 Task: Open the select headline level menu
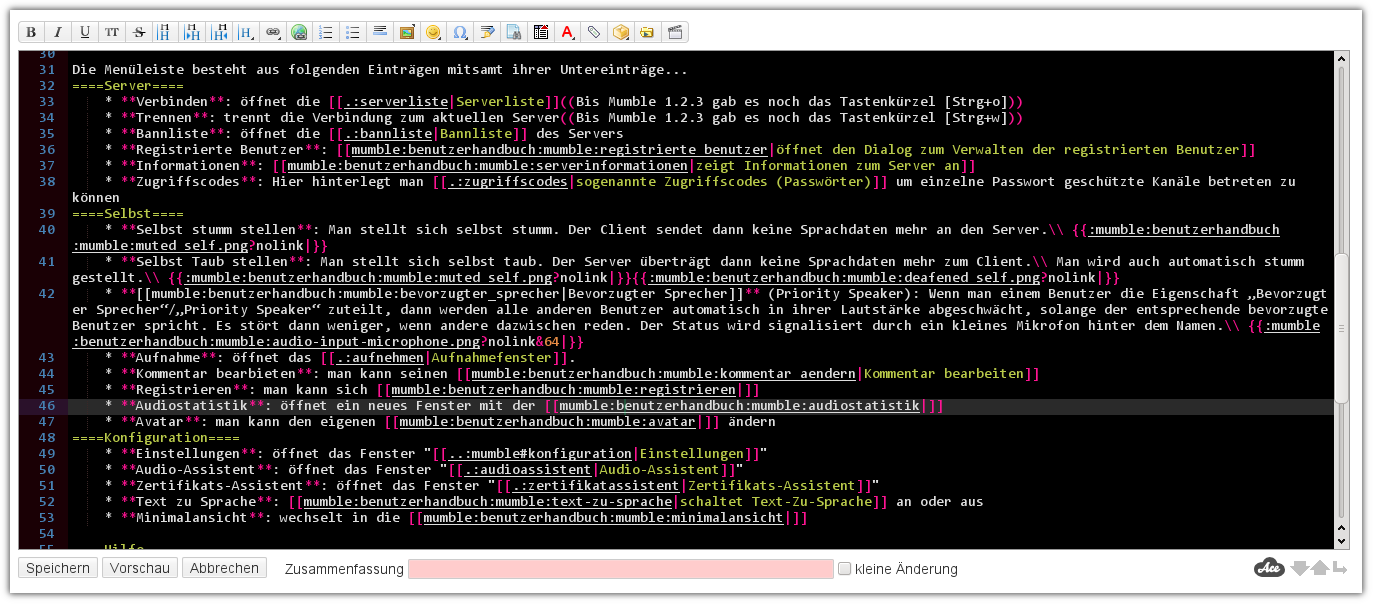point(247,32)
